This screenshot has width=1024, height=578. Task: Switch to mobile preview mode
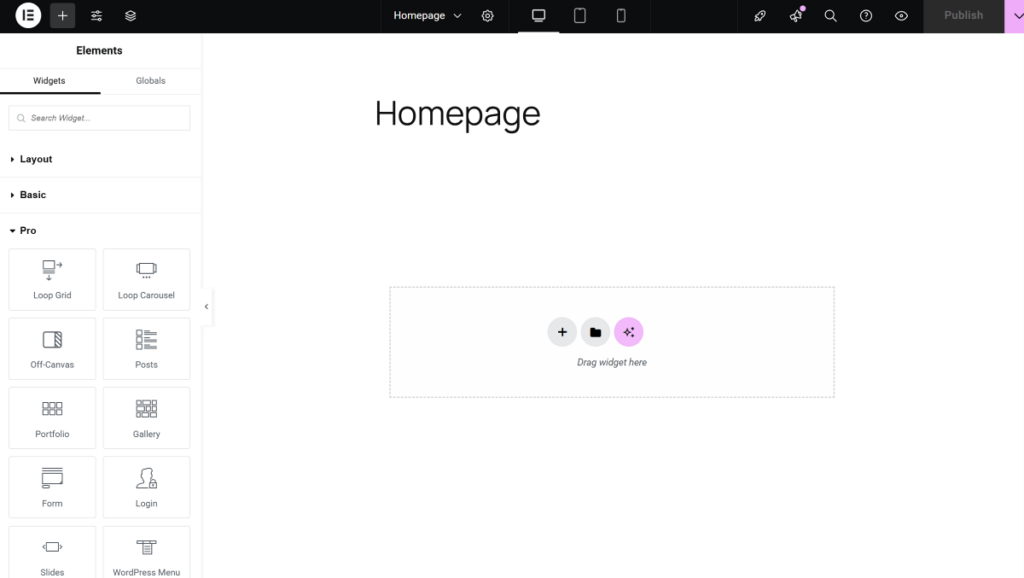pyautogui.click(x=621, y=16)
